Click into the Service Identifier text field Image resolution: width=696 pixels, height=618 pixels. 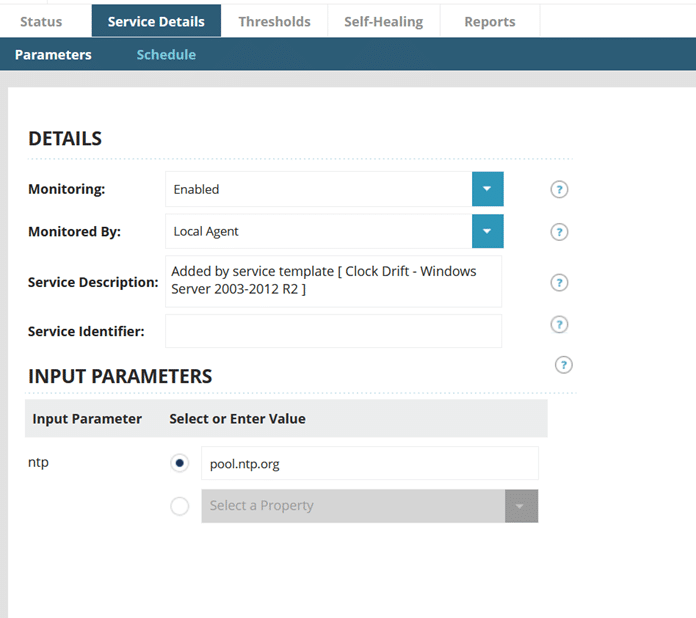coord(333,331)
